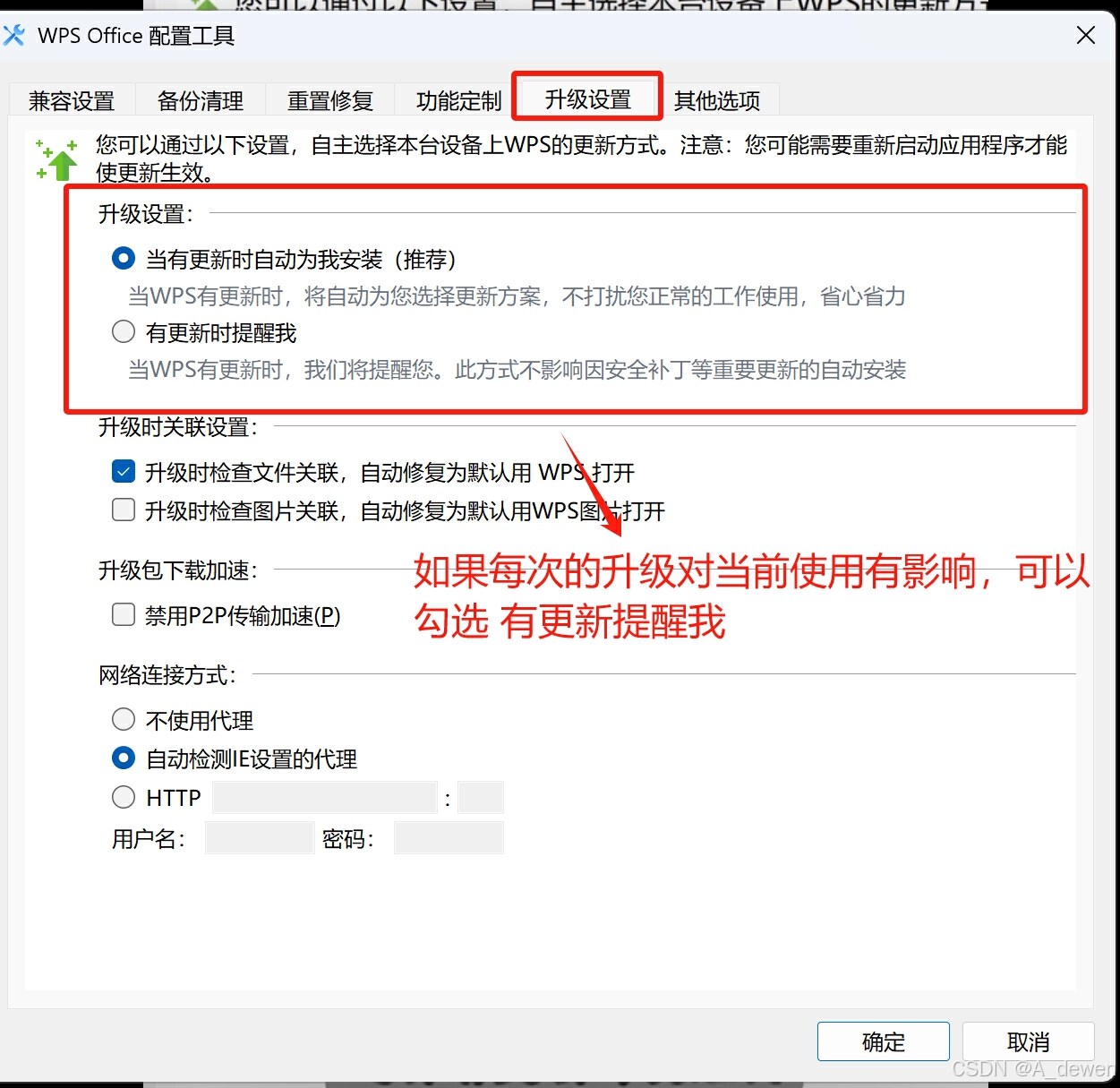Open the 备份清理 tab
This screenshot has height=1088, width=1120.
201,101
